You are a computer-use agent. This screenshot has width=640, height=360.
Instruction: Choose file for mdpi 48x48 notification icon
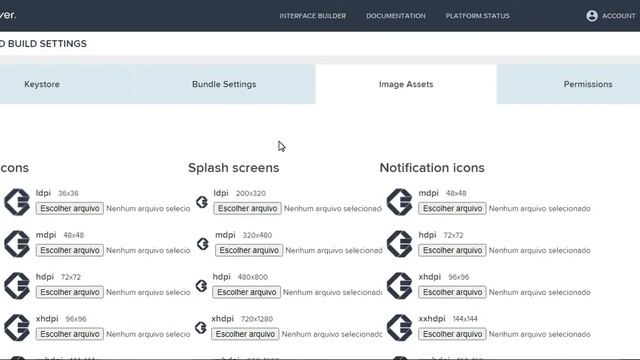pos(452,209)
